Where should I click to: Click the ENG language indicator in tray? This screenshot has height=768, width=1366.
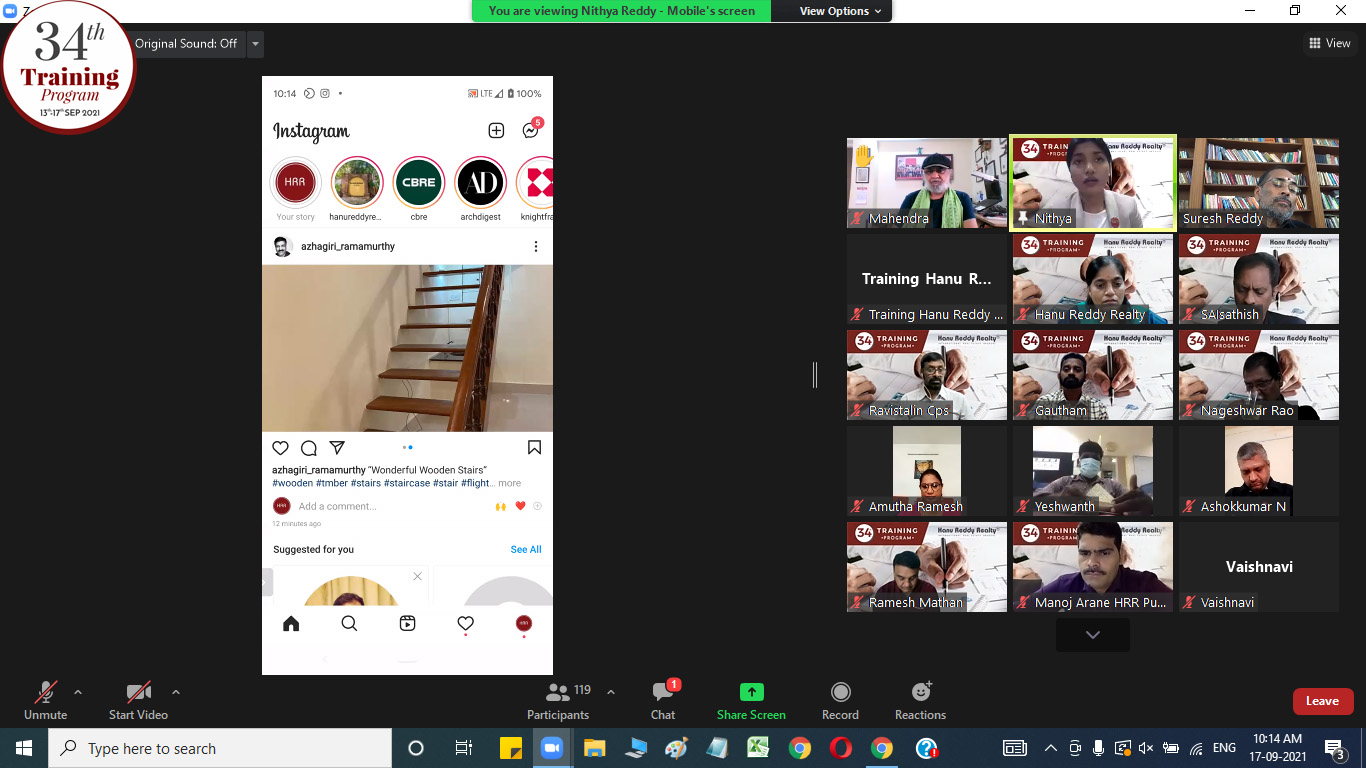tap(1224, 748)
